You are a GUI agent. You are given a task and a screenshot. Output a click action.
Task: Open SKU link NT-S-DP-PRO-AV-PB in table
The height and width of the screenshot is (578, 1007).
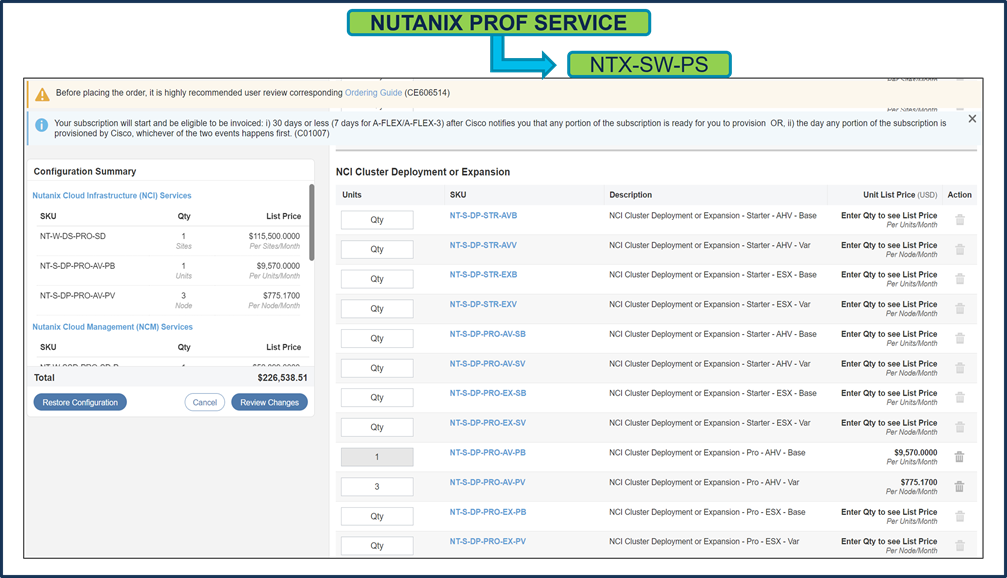(x=487, y=452)
